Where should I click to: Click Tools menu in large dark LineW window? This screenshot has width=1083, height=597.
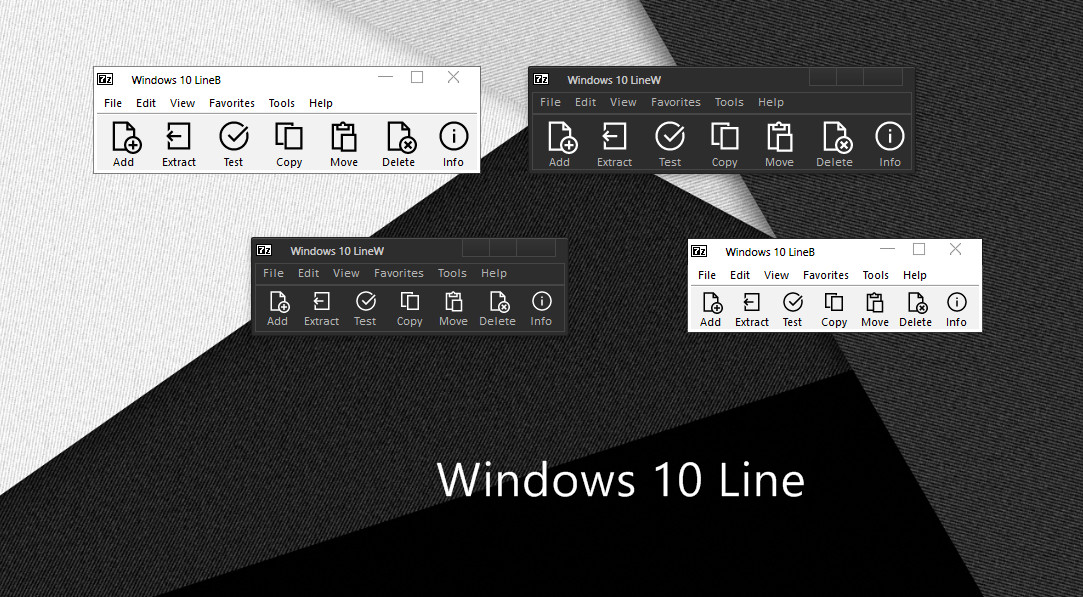(729, 102)
